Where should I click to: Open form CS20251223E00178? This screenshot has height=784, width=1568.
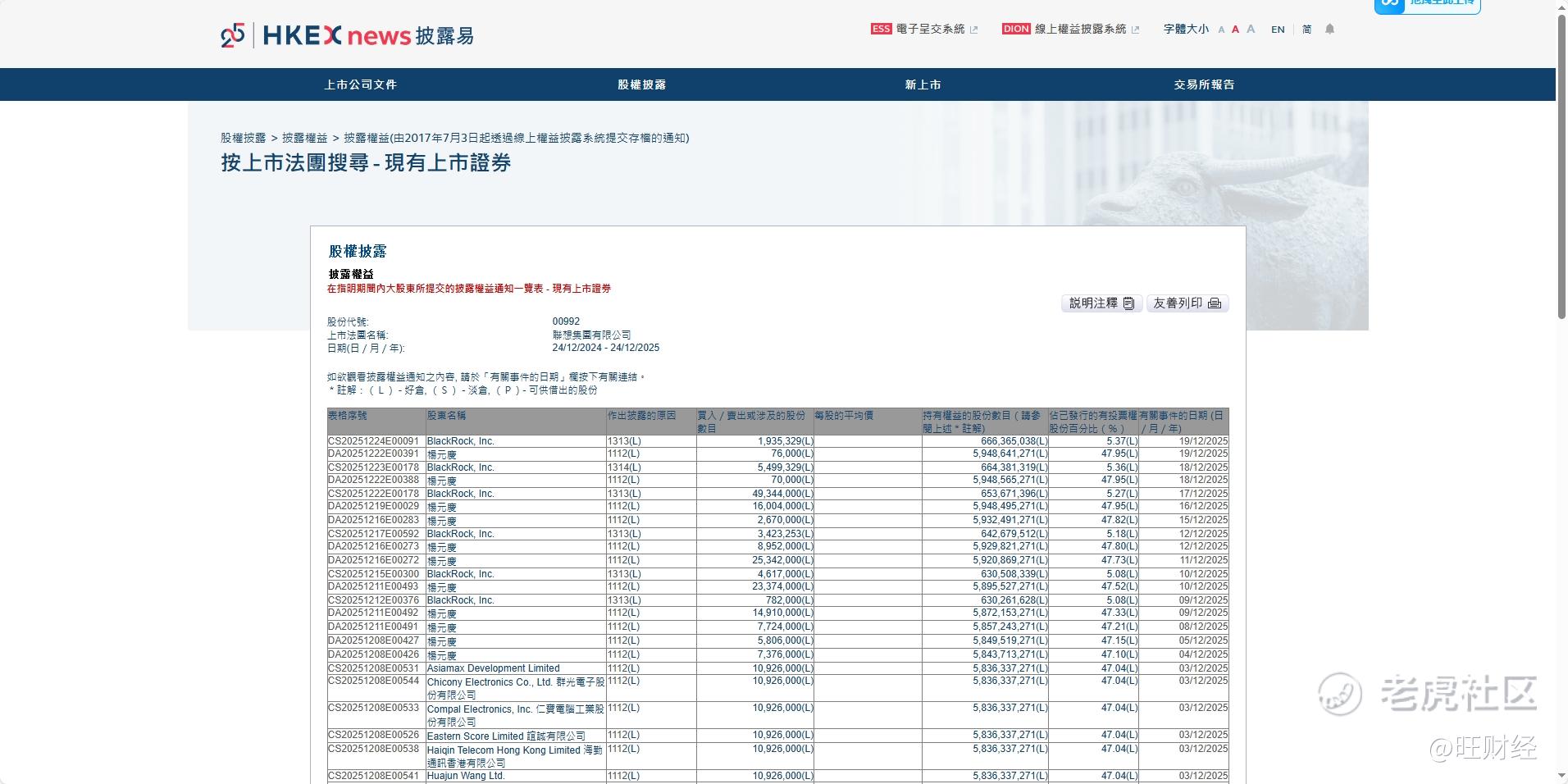[373, 467]
